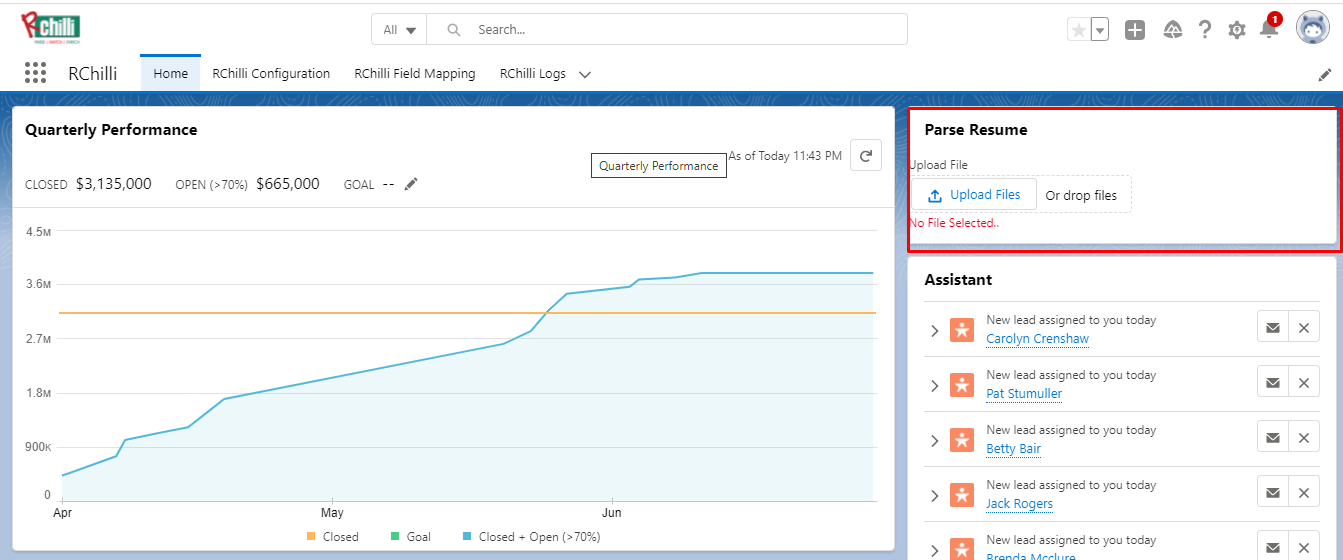This screenshot has width=1343, height=560.
Task: Open the App Launcher grid icon
Action: 36,73
